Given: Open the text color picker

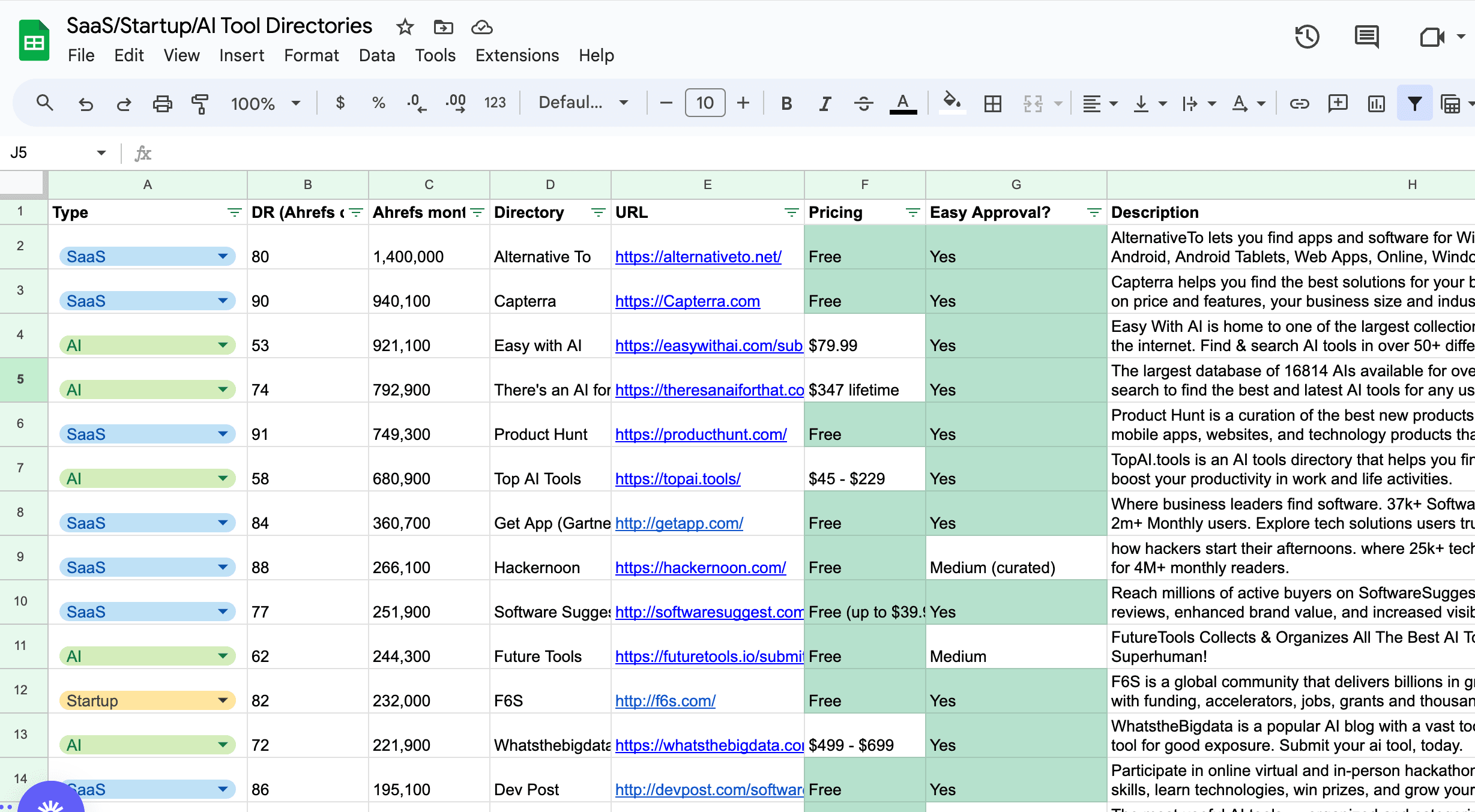Looking at the screenshot, I should pos(903,104).
